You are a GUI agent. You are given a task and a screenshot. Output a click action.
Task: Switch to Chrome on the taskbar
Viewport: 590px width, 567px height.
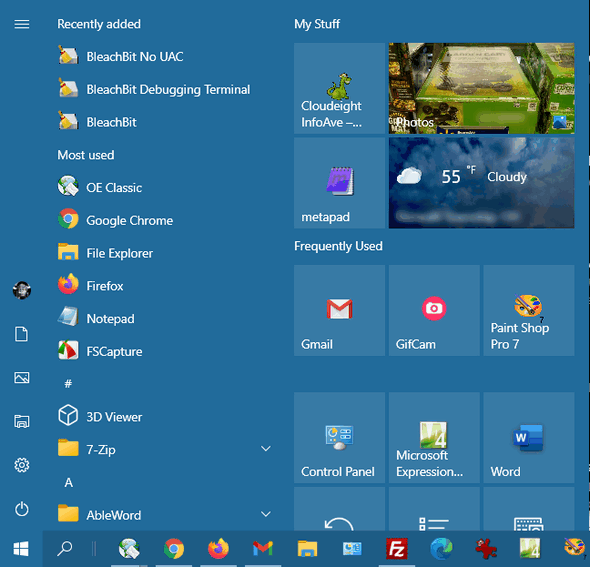(x=174, y=549)
